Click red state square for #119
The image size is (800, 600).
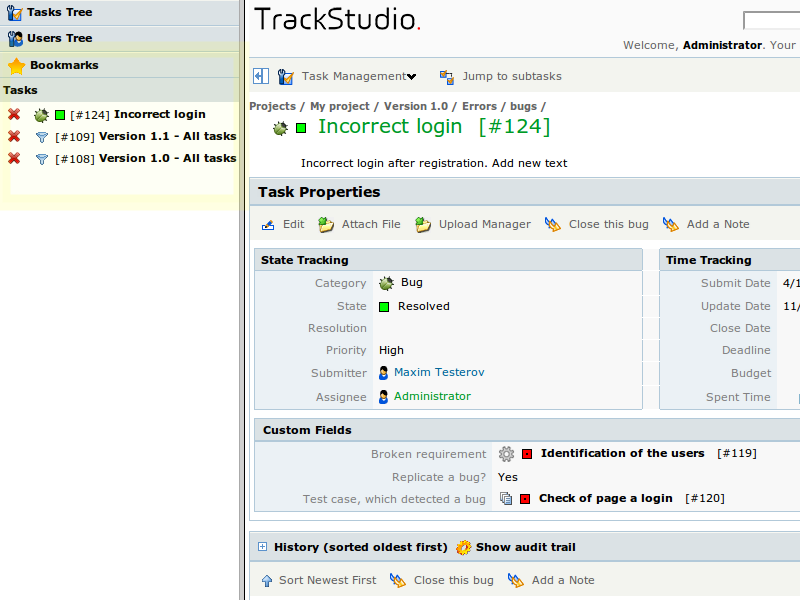click(x=527, y=454)
